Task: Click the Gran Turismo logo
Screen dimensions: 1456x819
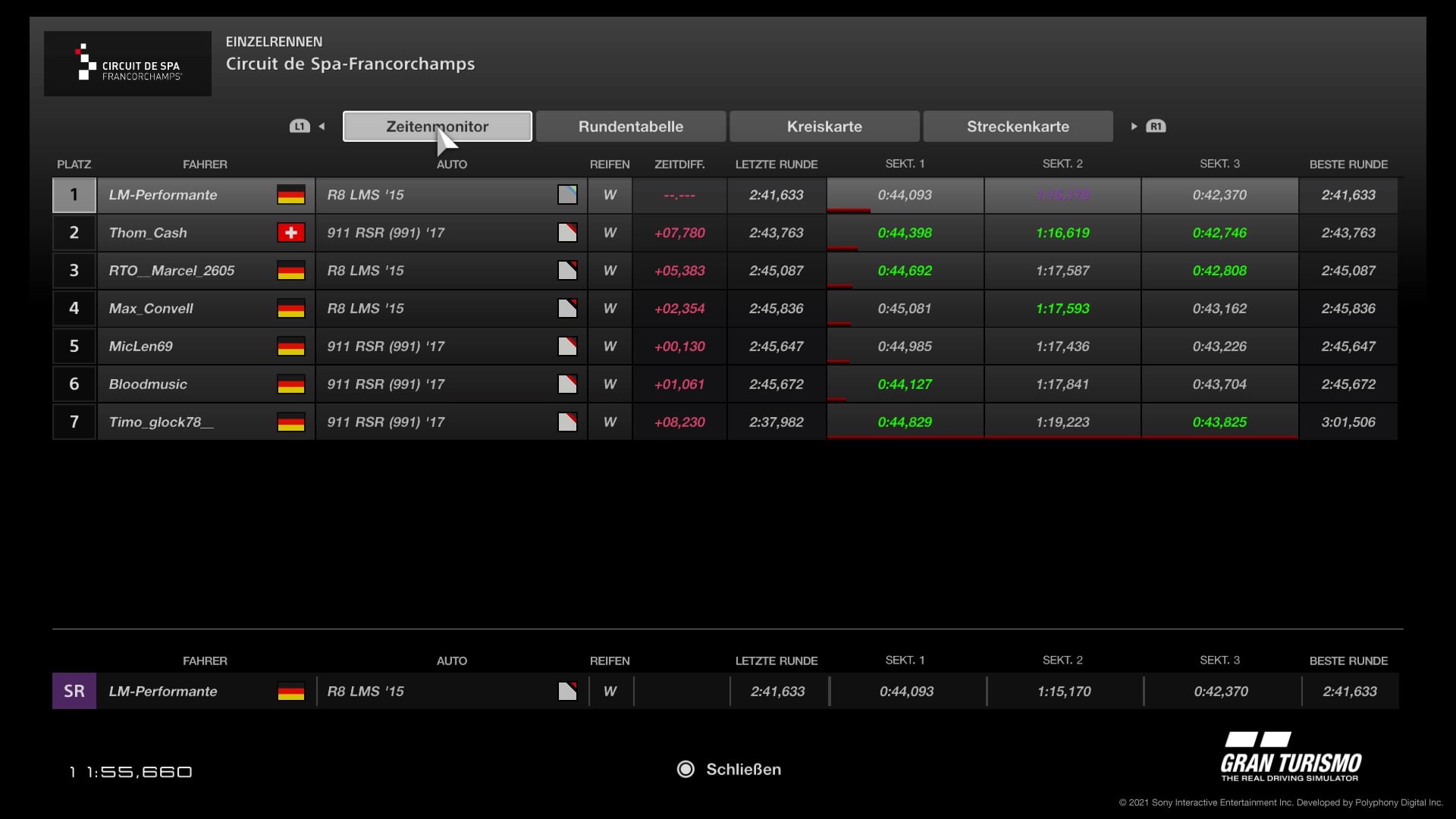Action: coord(1291,757)
